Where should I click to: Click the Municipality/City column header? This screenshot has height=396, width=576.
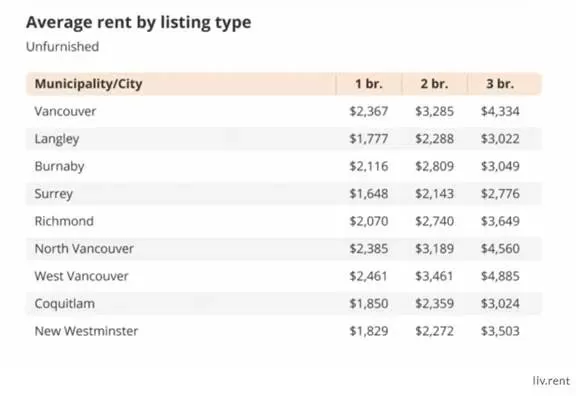(x=88, y=84)
